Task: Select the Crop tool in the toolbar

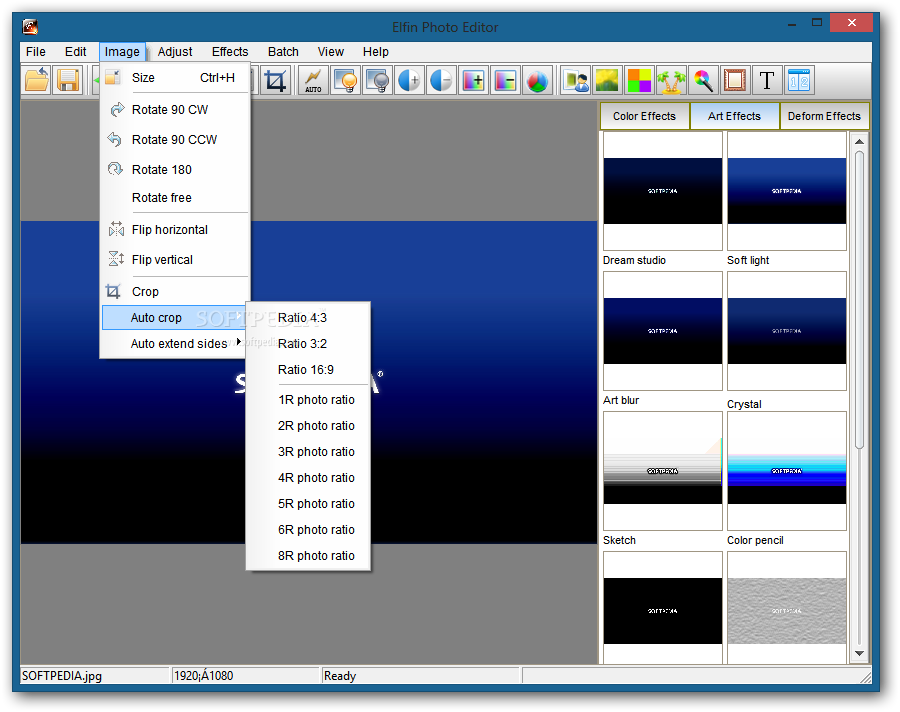Action: [275, 80]
